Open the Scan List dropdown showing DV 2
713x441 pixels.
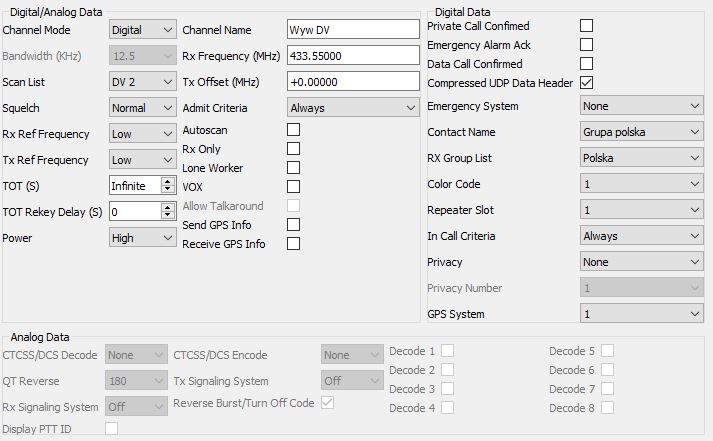142,82
